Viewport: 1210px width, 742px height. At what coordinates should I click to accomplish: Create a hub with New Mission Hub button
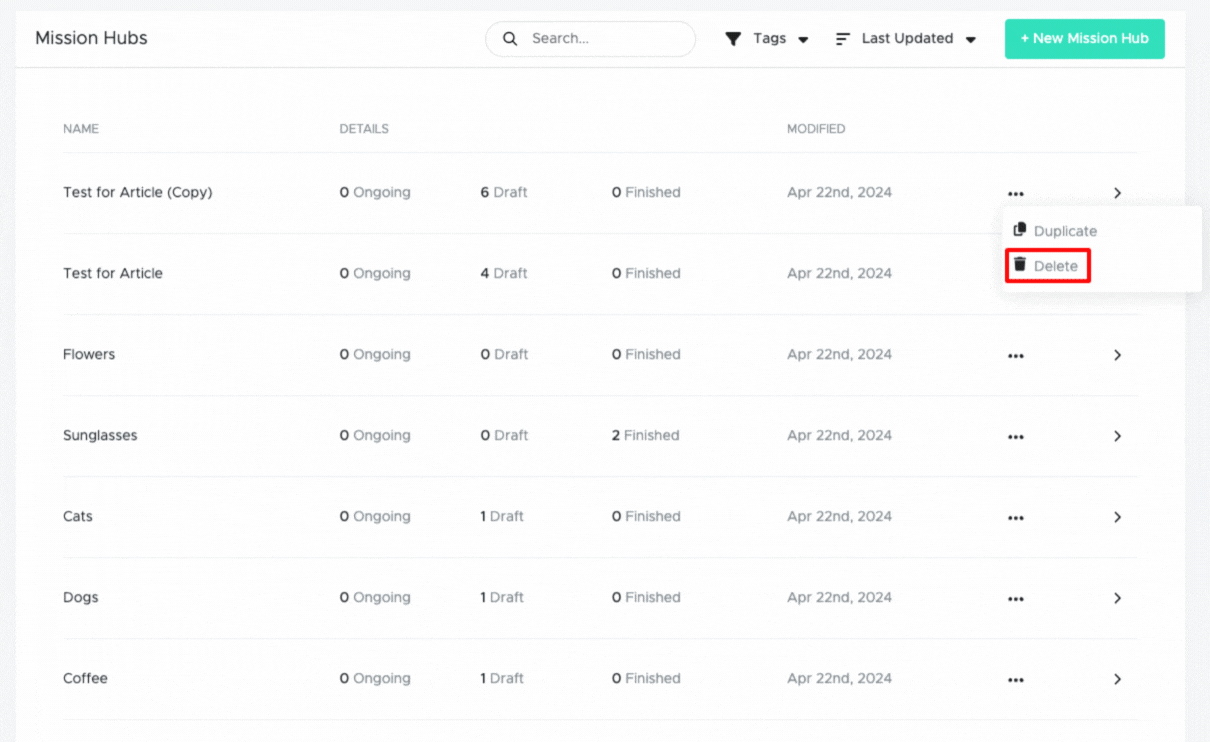click(1085, 39)
